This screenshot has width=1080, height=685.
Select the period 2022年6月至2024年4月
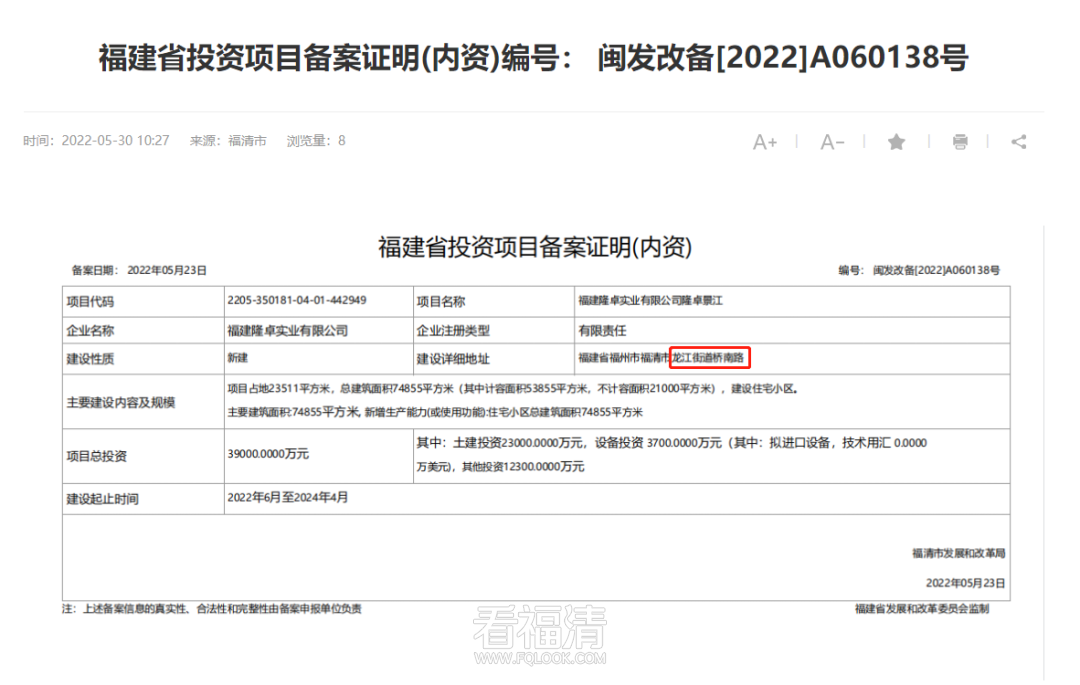(288, 497)
